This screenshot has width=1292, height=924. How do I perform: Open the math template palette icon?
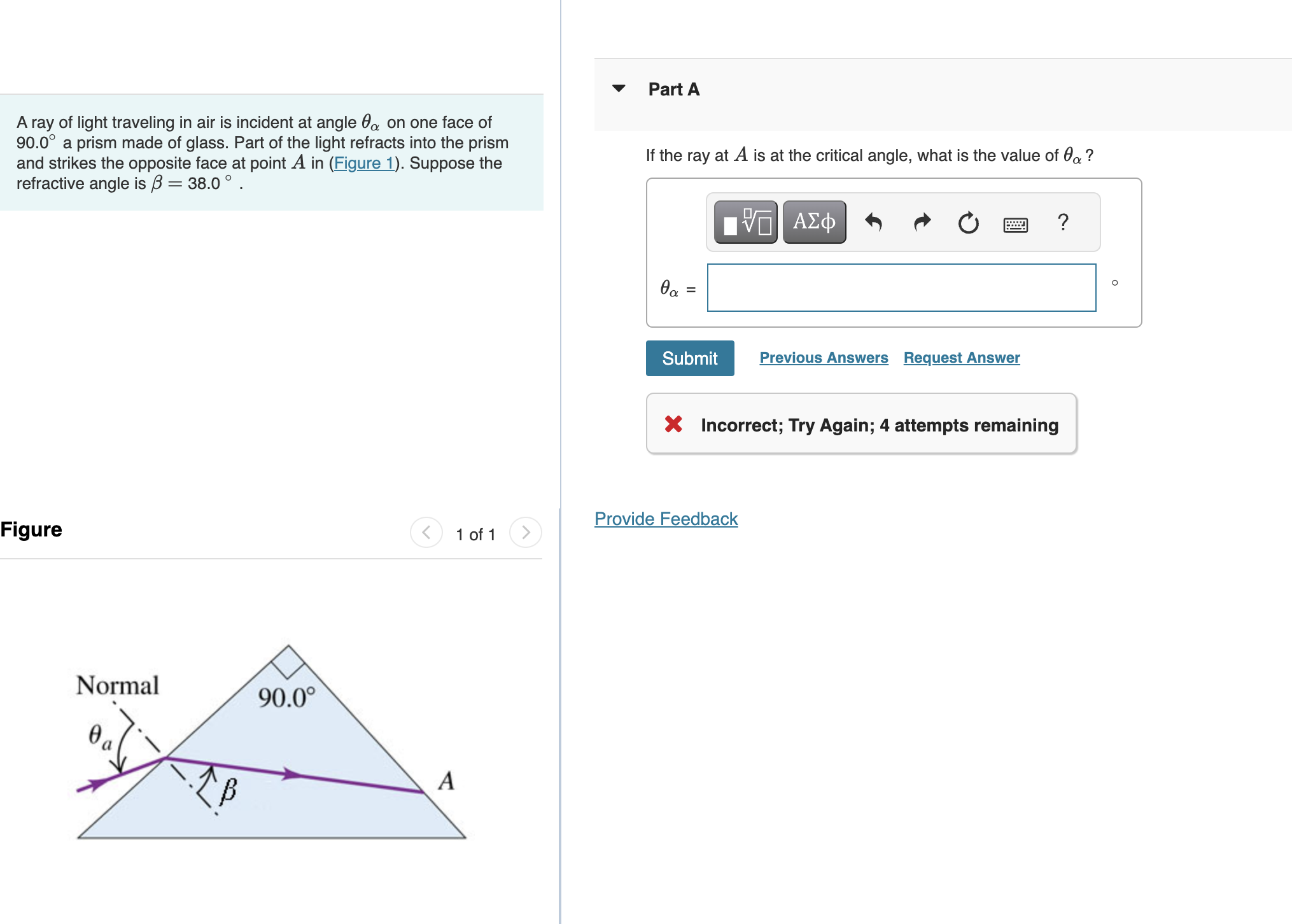point(745,222)
